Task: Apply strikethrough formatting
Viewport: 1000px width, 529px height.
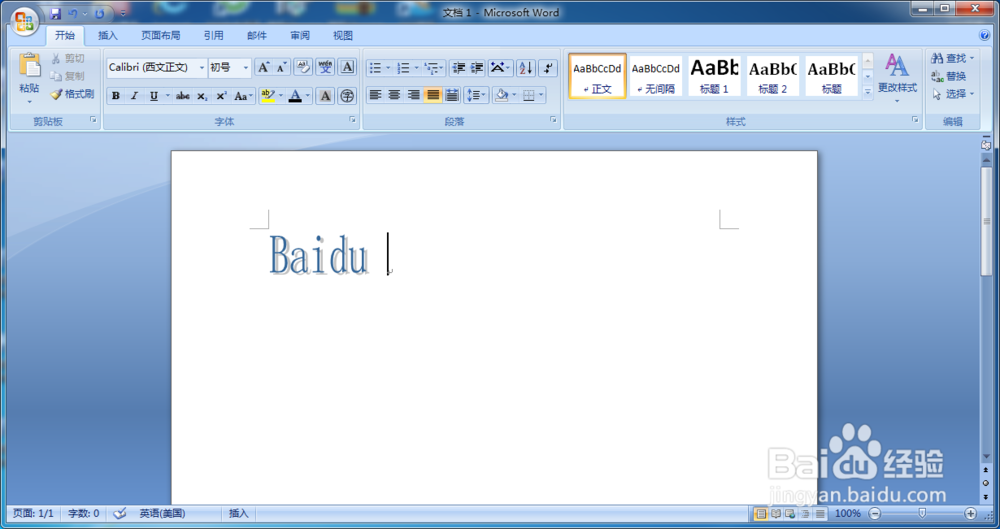Action: click(182, 96)
